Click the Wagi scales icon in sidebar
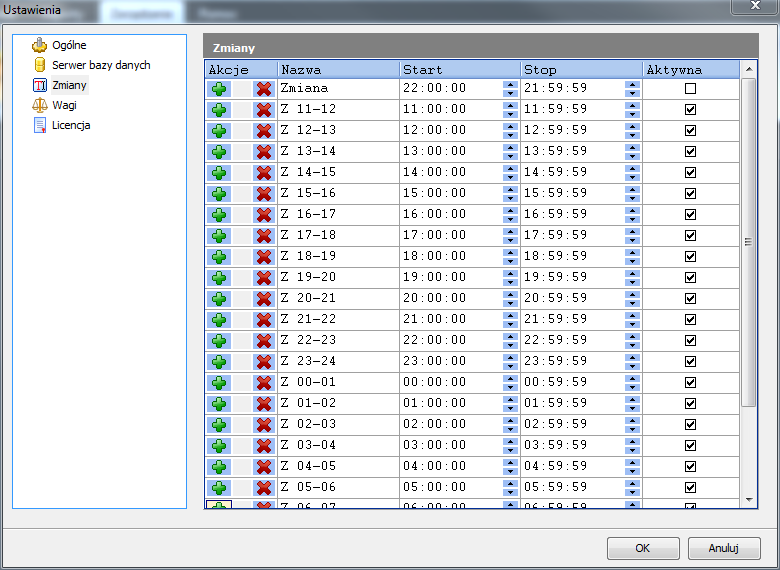The height and width of the screenshot is (570, 780). click(40, 105)
